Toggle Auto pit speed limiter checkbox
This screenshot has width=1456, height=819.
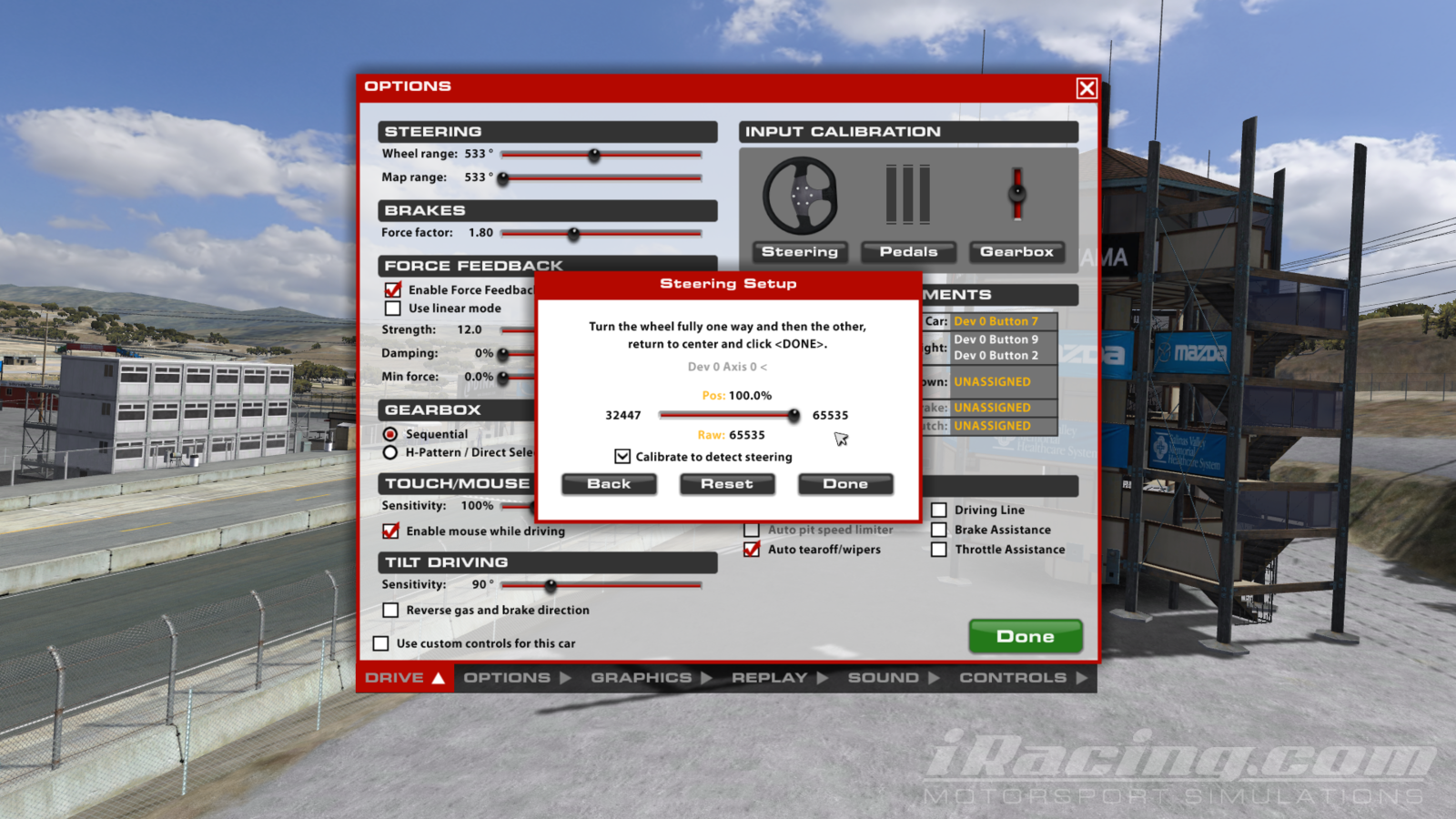coord(752,530)
